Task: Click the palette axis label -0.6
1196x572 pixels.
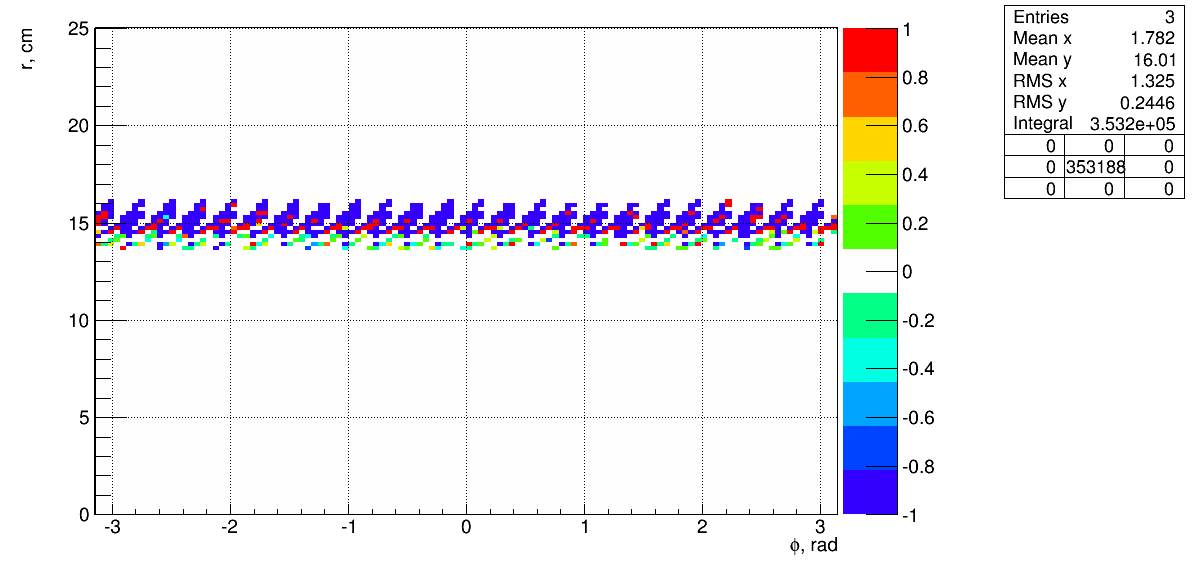Action: pos(918,418)
